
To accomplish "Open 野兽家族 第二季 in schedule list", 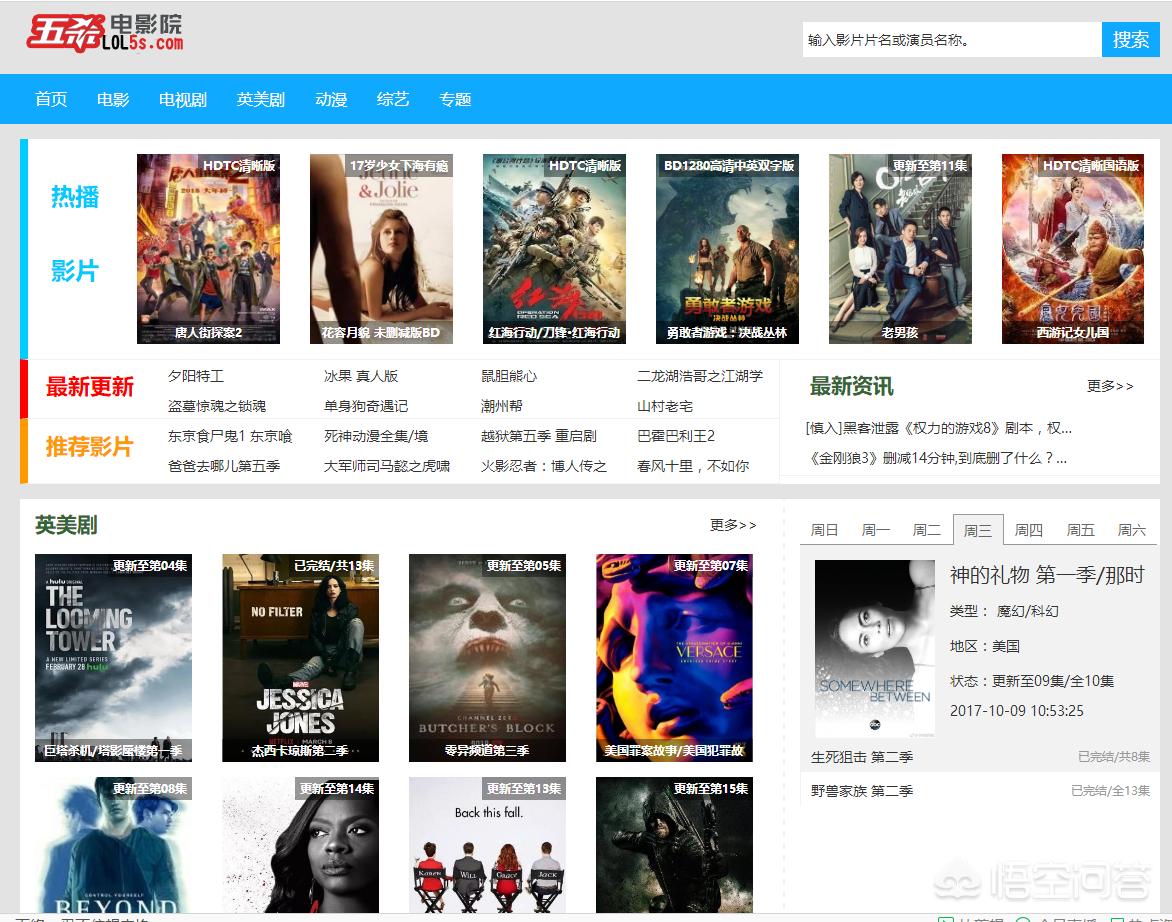I will point(862,790).
